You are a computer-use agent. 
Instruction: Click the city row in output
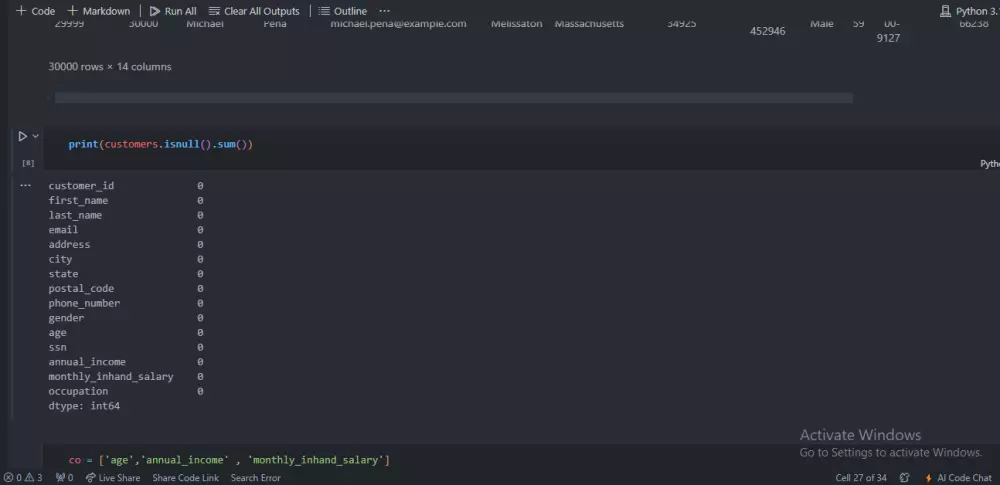pyautogui.click(x=126, y=259)
